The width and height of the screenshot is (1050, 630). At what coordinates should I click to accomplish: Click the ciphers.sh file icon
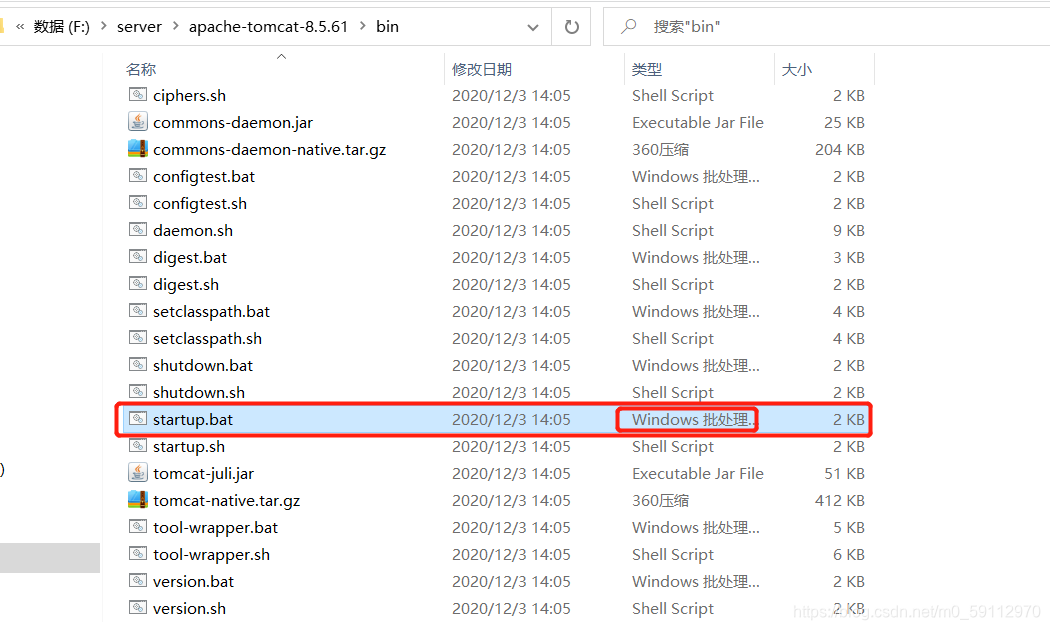click(138, 94)
